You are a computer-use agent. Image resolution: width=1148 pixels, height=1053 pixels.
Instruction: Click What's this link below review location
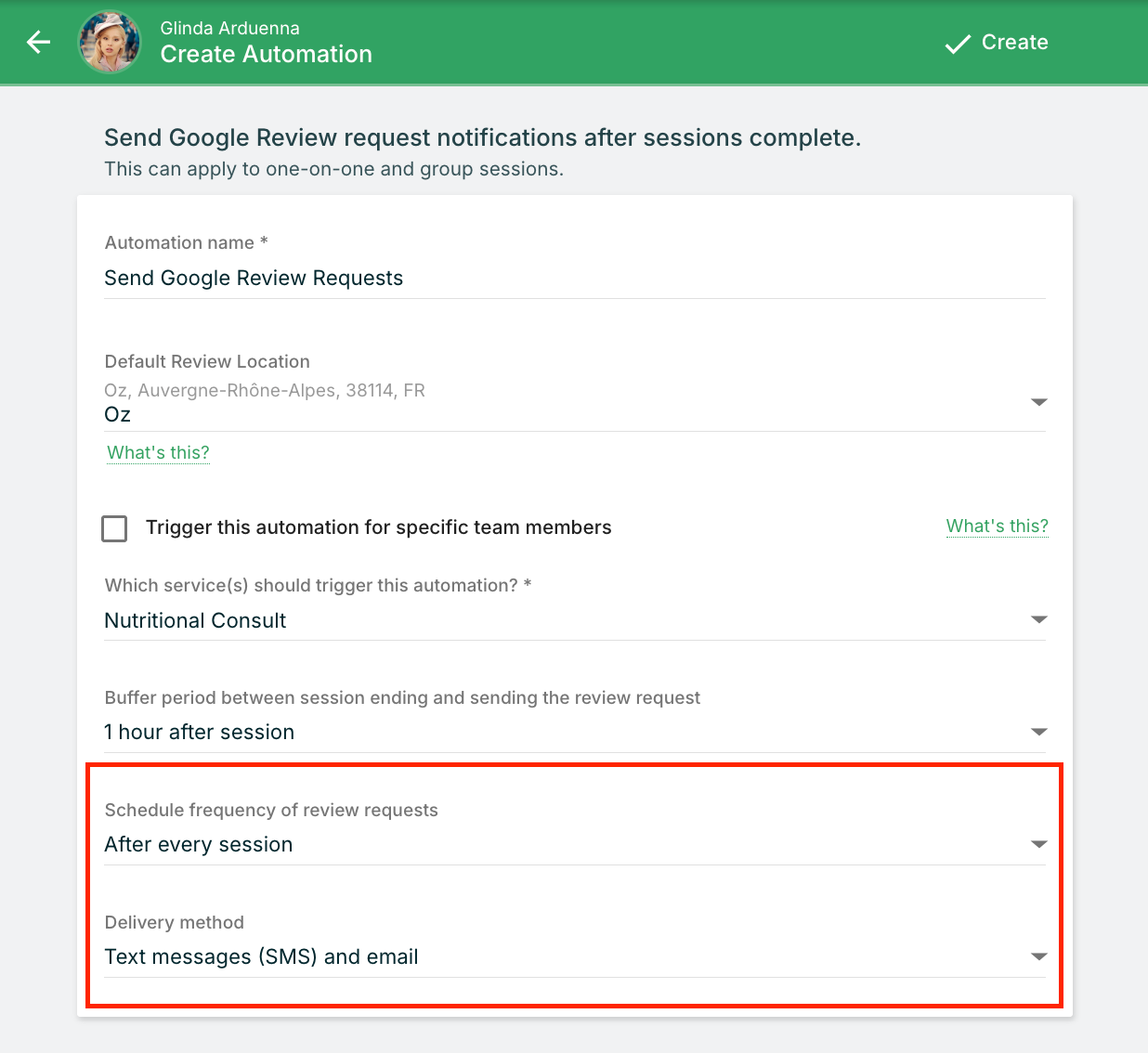click(x=157, y=452)
